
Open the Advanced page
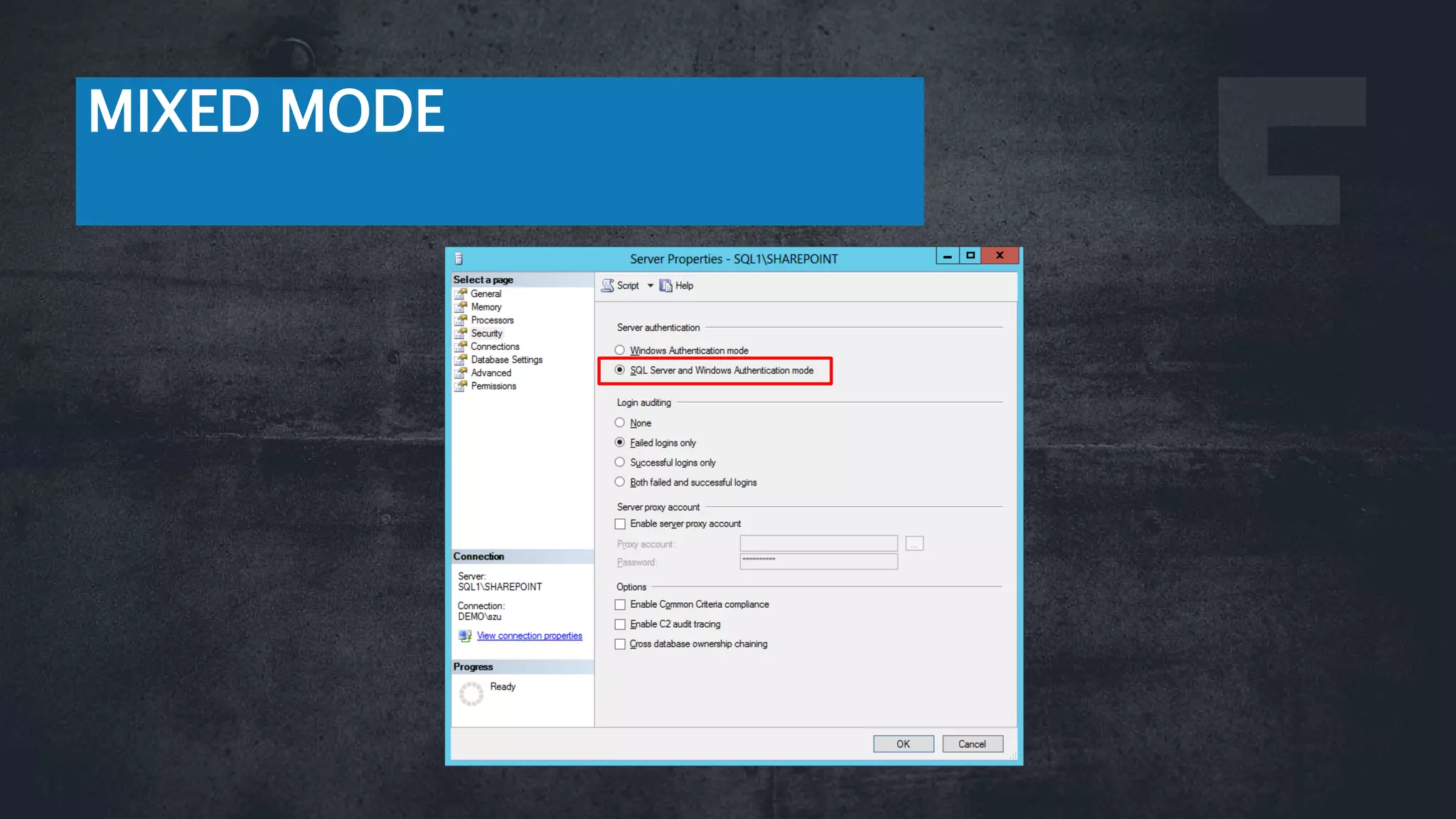(x=491, y=373)
